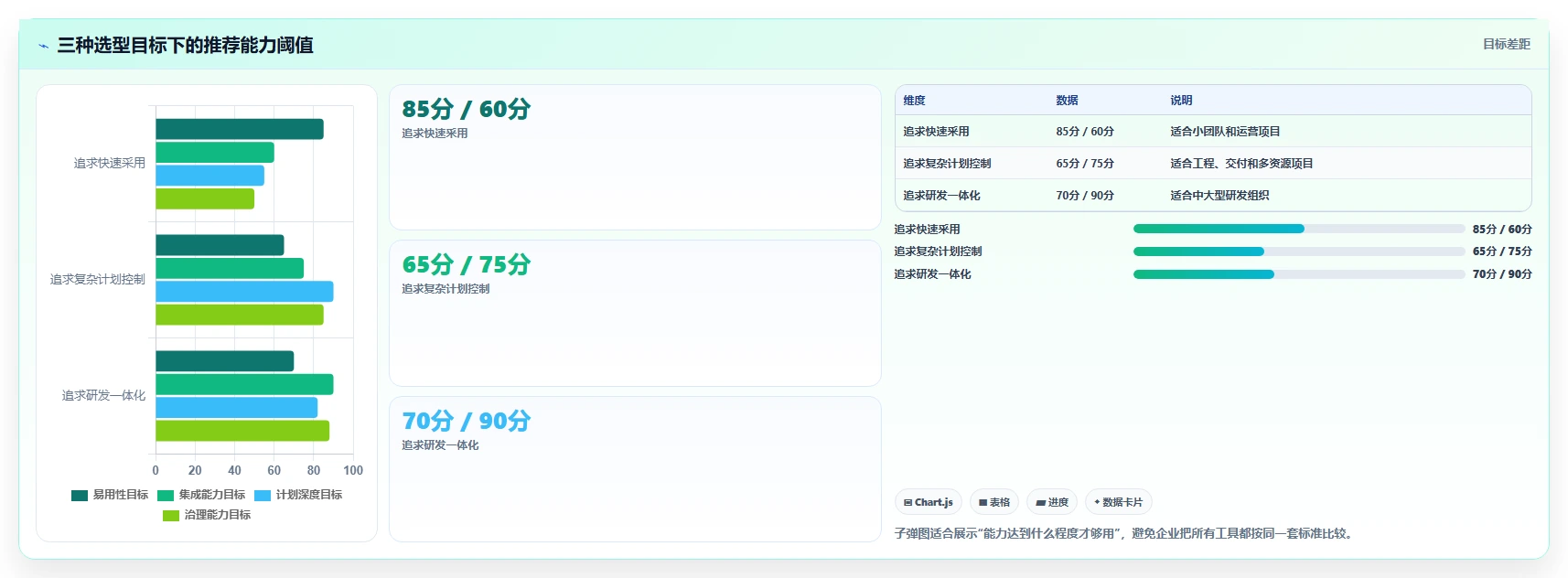Click the 追求研发一体化 progress bar

pos(1299,274)
